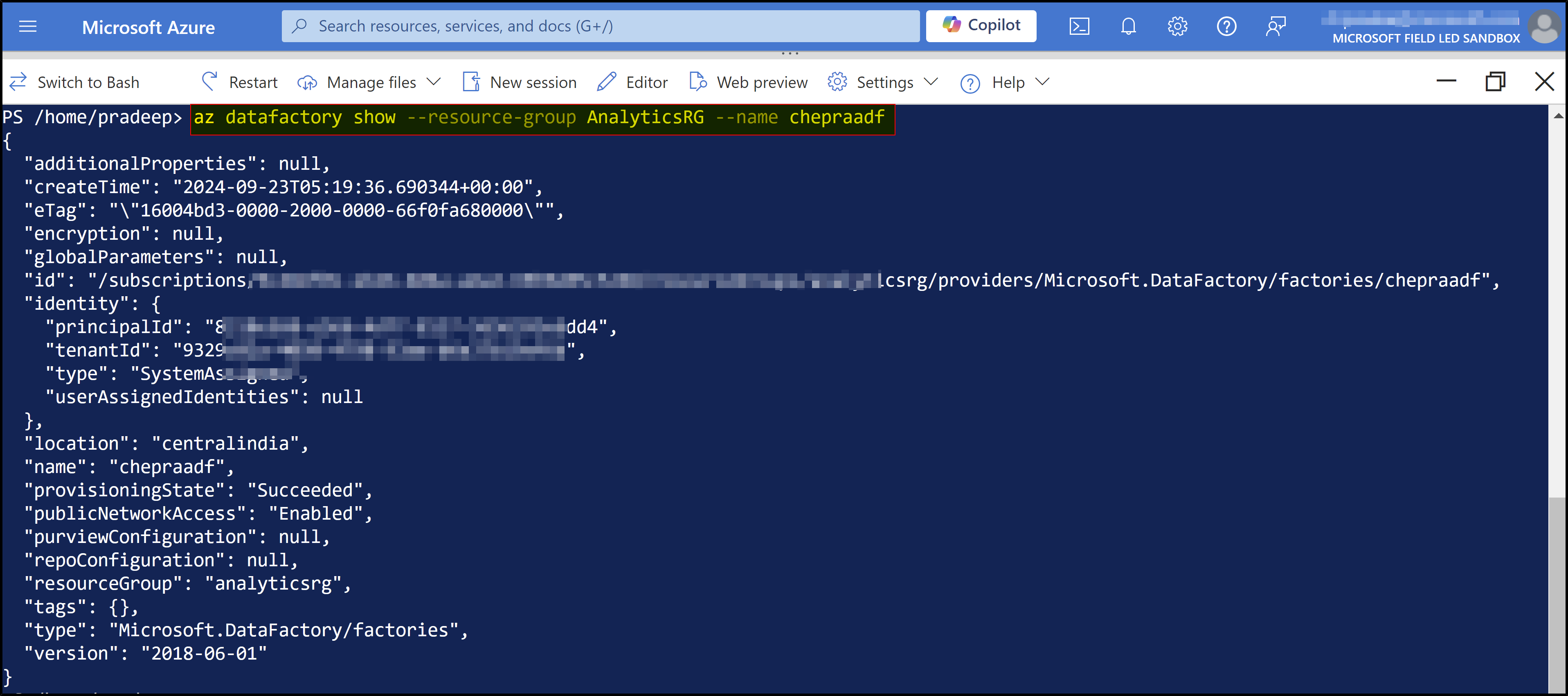The width and height of the screenshot is (1568, 696).
Task: Click the "userAssignedIdentities": null line
Action: [204, 398]
